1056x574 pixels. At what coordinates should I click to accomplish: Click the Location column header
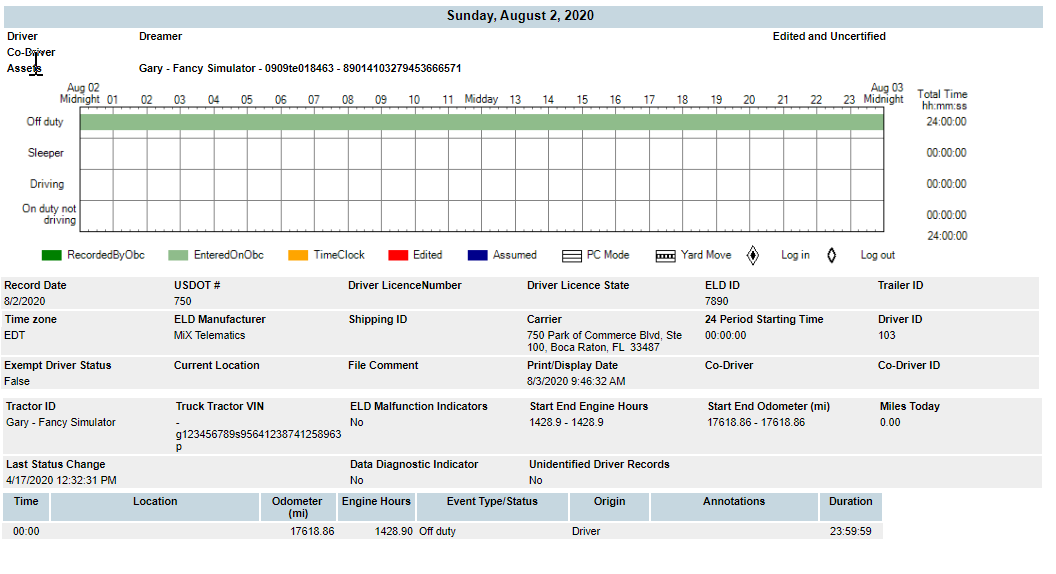tap(155, 507)
